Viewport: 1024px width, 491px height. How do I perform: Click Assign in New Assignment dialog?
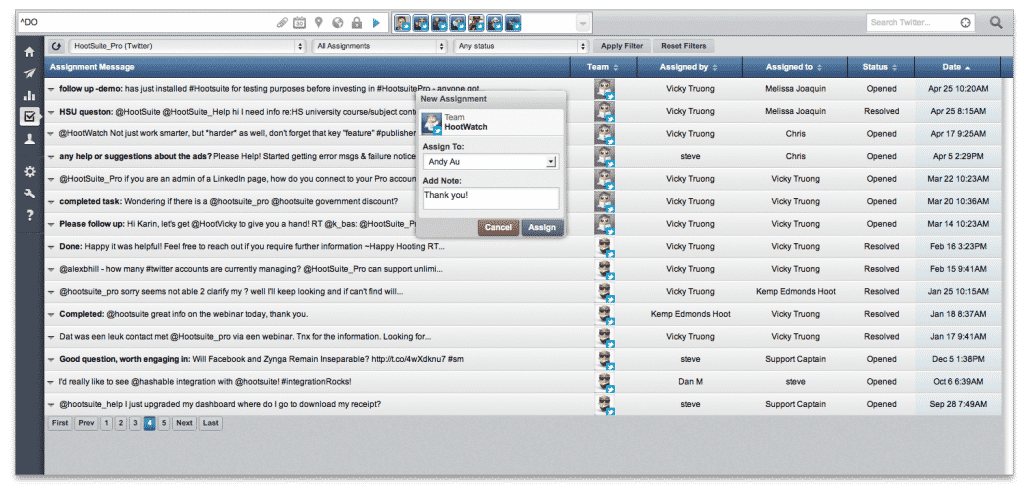tap(542, 227)
